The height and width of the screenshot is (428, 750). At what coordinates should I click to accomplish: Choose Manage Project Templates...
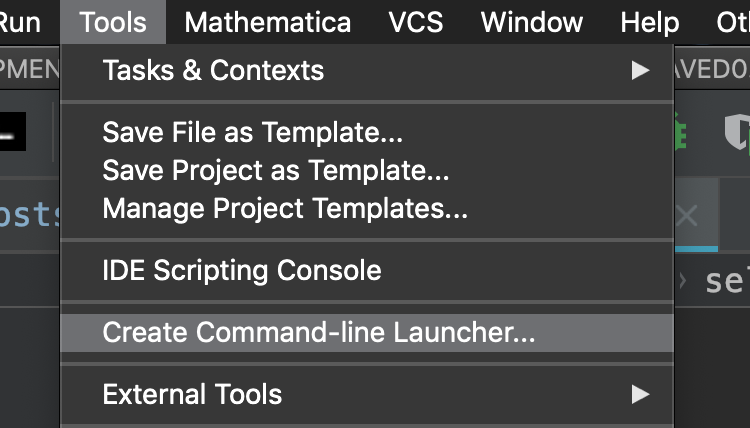click(285, 209)
